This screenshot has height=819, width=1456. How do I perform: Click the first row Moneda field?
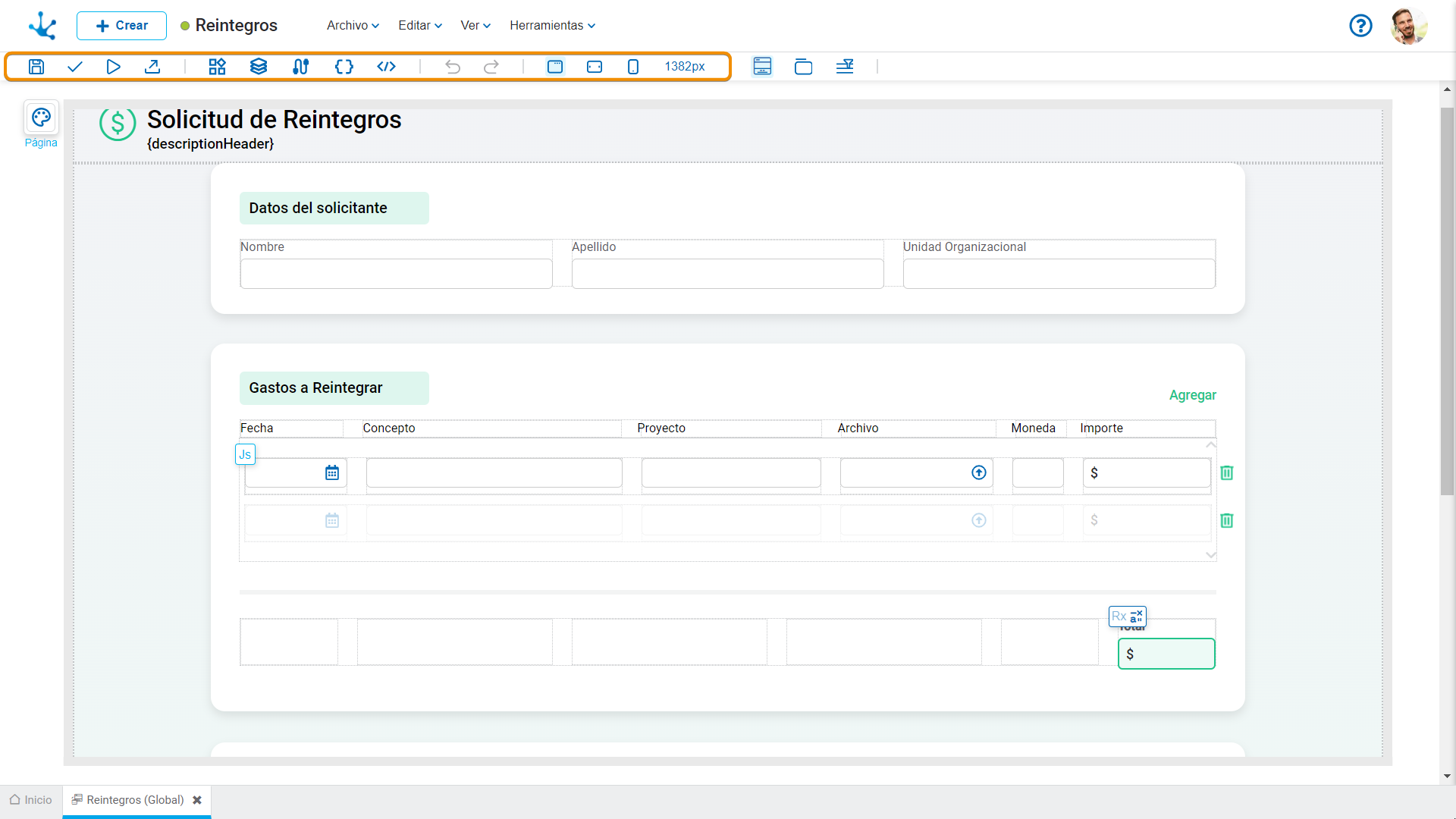[x=1037, y=473]
